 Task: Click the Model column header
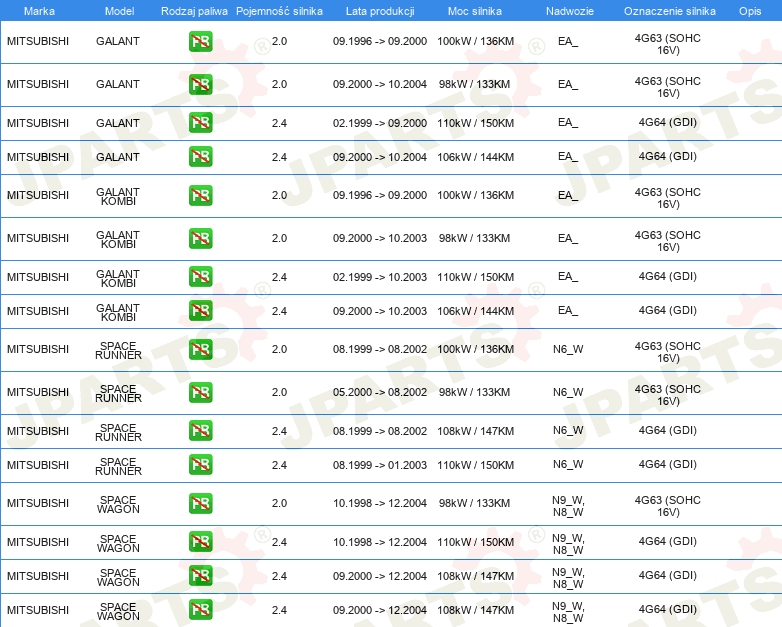119,11
